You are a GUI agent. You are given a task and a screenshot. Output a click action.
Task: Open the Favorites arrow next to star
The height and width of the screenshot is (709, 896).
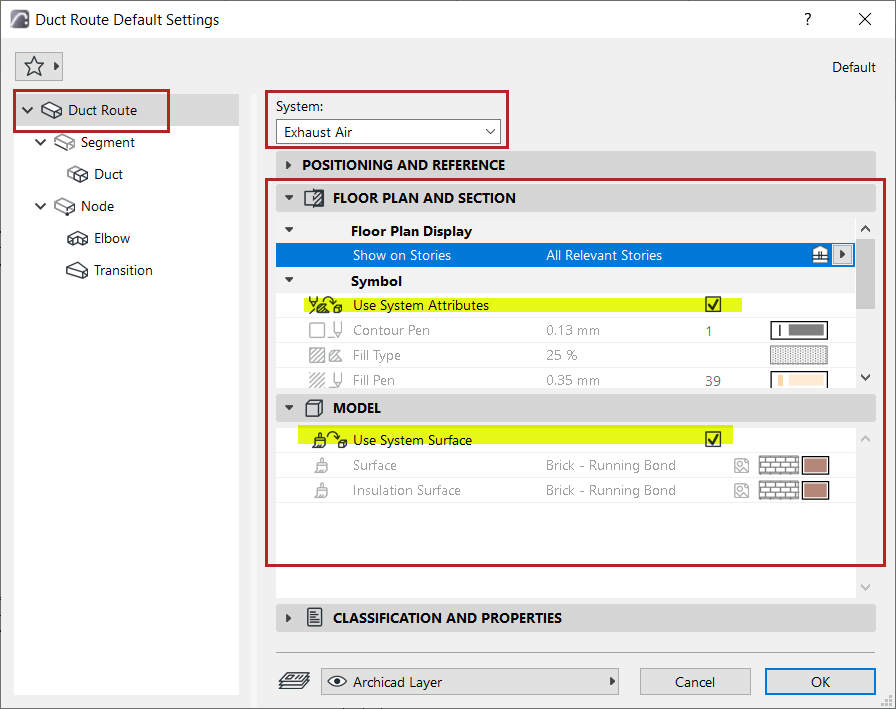[56, 66]
